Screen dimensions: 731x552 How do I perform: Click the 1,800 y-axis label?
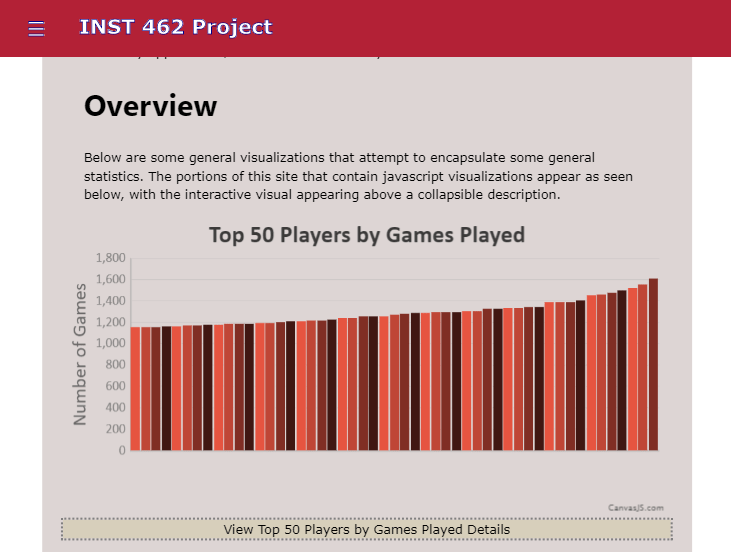coord(110,258)
